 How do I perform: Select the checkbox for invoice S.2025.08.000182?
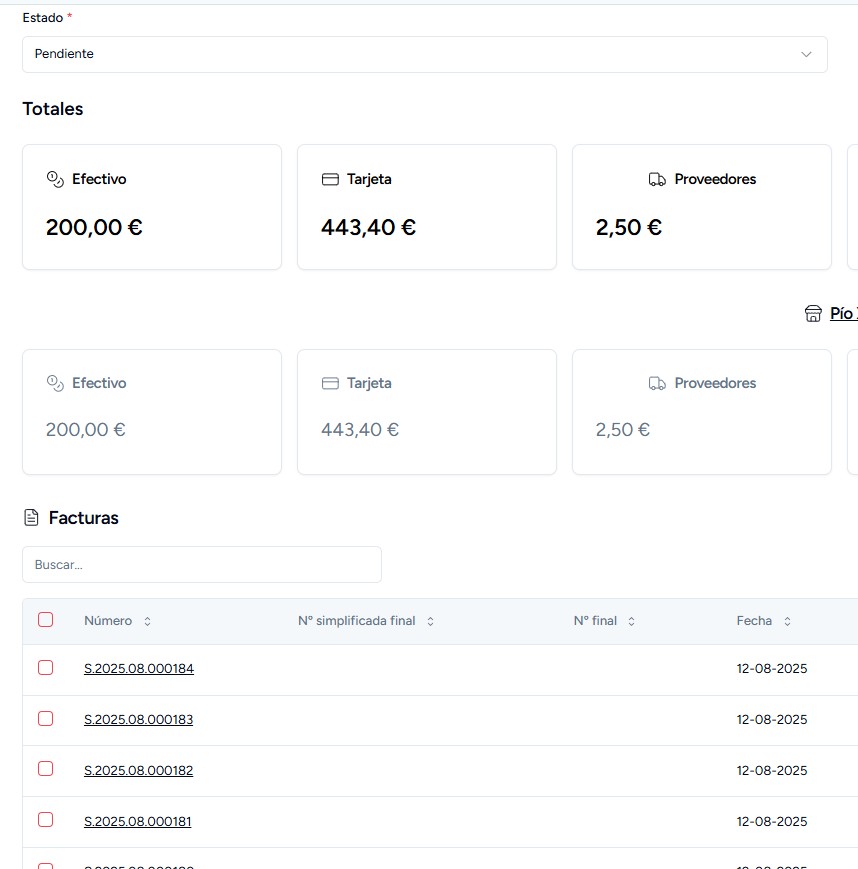[45, 769]
